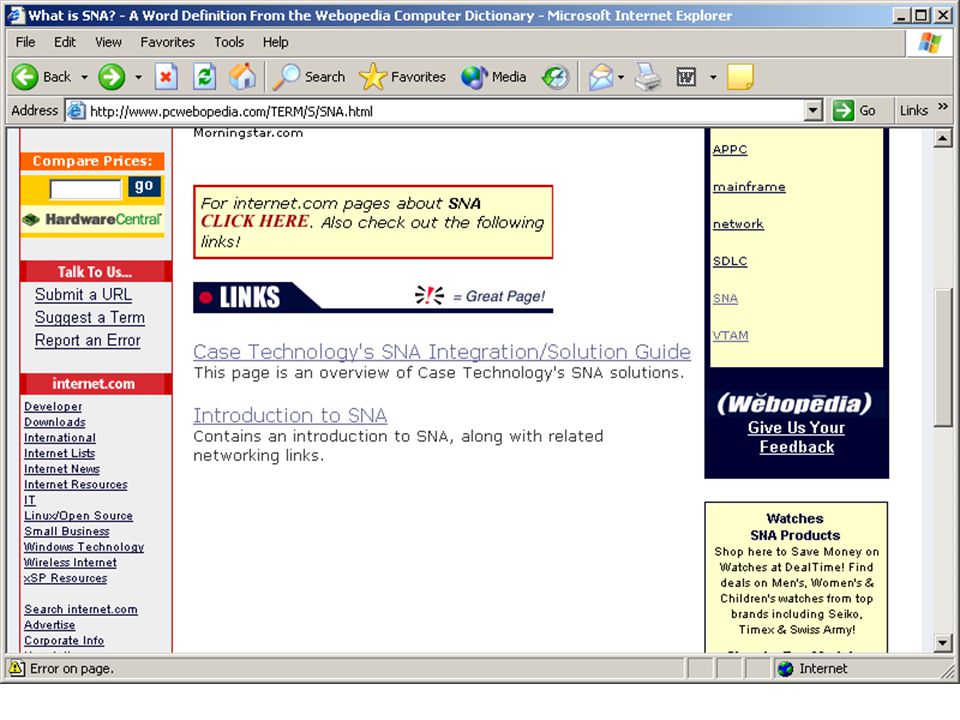Print the page with the printer icon
The image size is (960, 720).
648,77
